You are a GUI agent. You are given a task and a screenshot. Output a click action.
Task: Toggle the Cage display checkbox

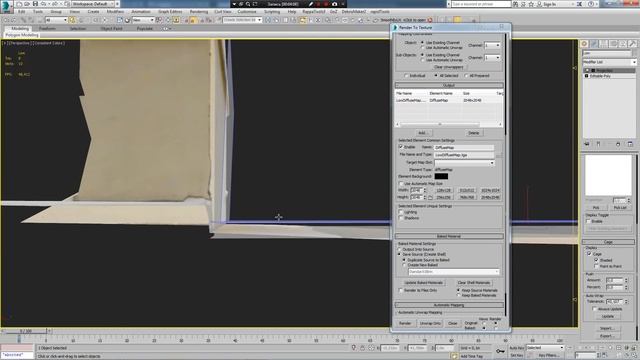click(x=589, y=254)
